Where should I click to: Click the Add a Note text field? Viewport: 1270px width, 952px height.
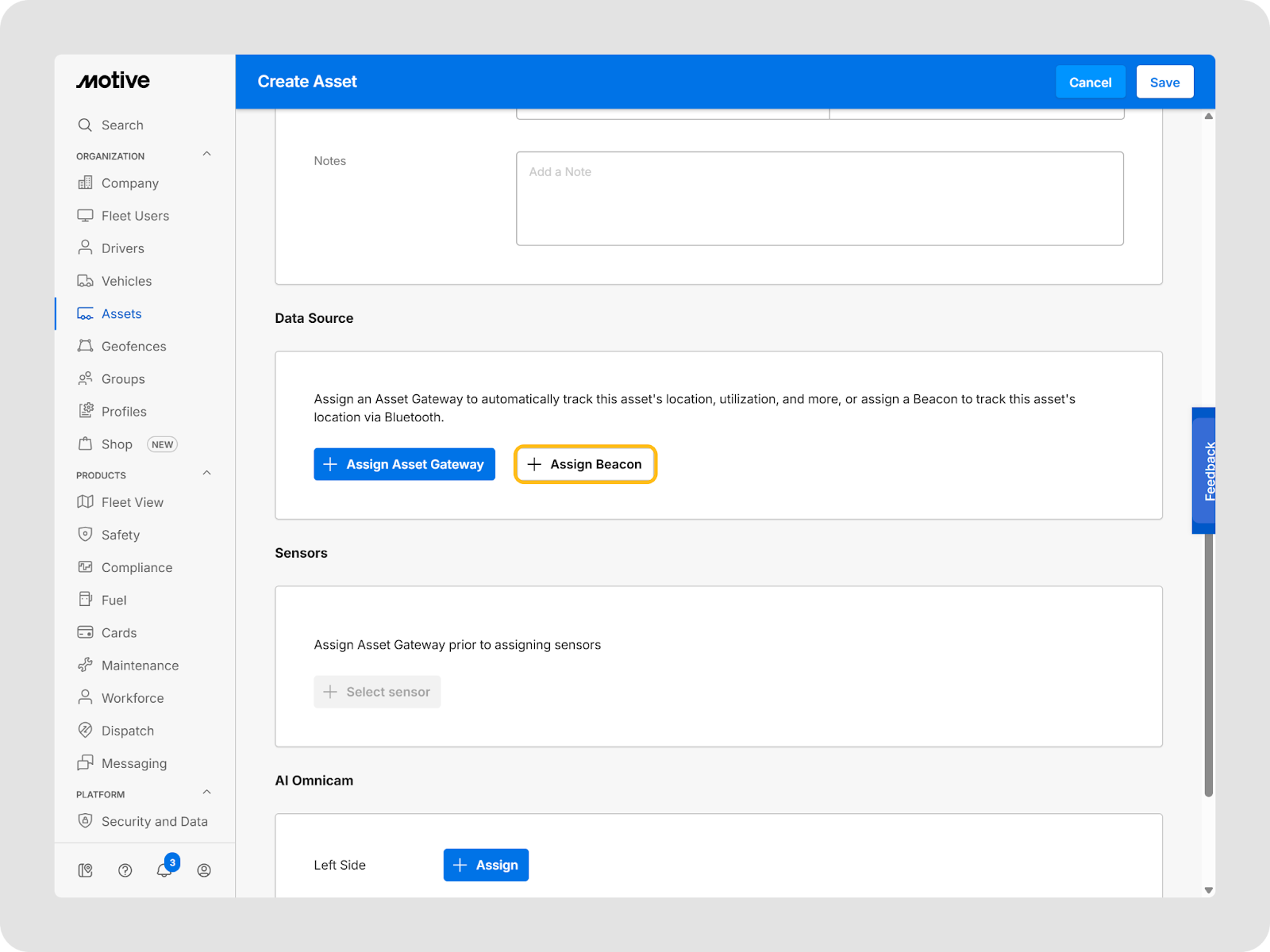click(x=819, y=198)
